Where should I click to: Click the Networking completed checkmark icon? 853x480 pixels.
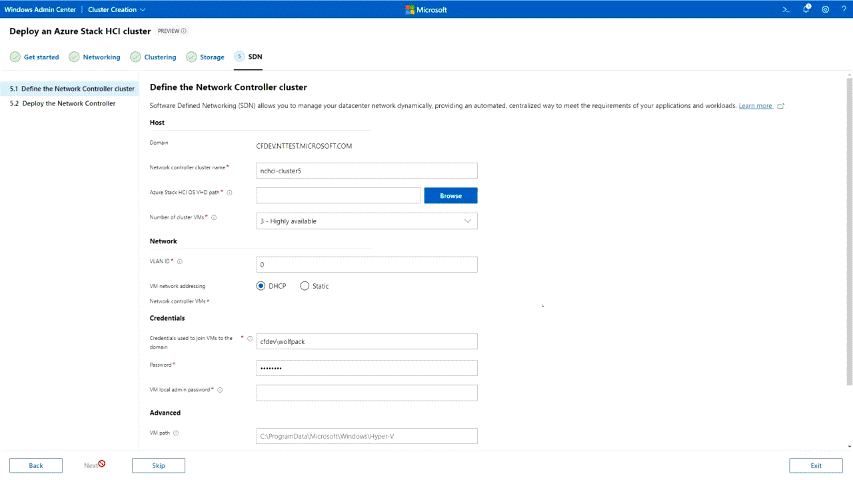(x=74, y=57)
